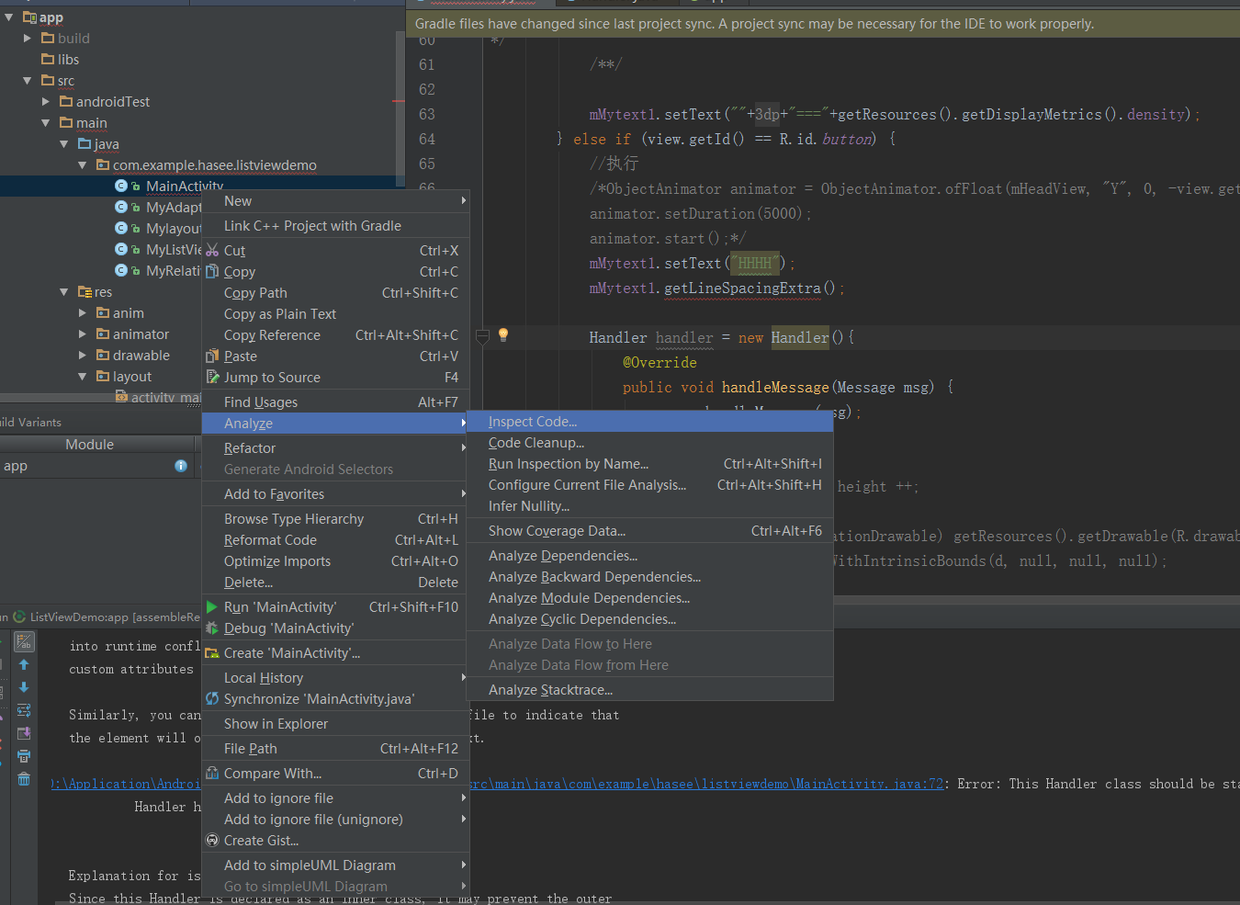This screenshot has width=1240, height=905.
Task: Collapse the src folder in project tree
Action: click(x=28, y=81)
